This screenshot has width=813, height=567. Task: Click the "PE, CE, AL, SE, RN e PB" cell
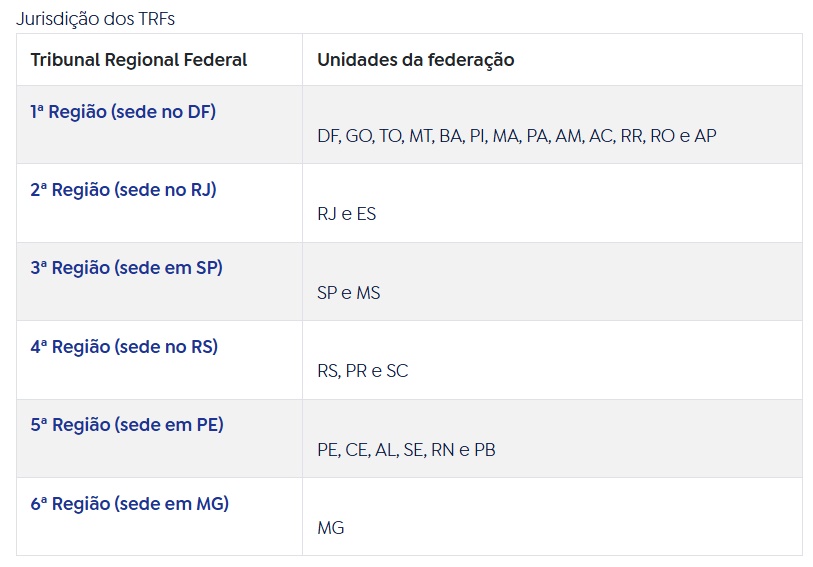tap(406, 450)
